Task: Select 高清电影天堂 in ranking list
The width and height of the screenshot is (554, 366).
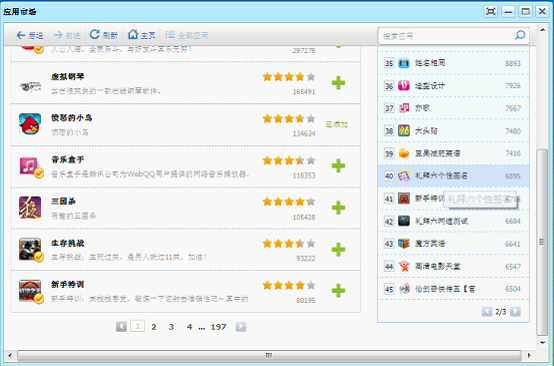Action: click(x=437, y=266)
